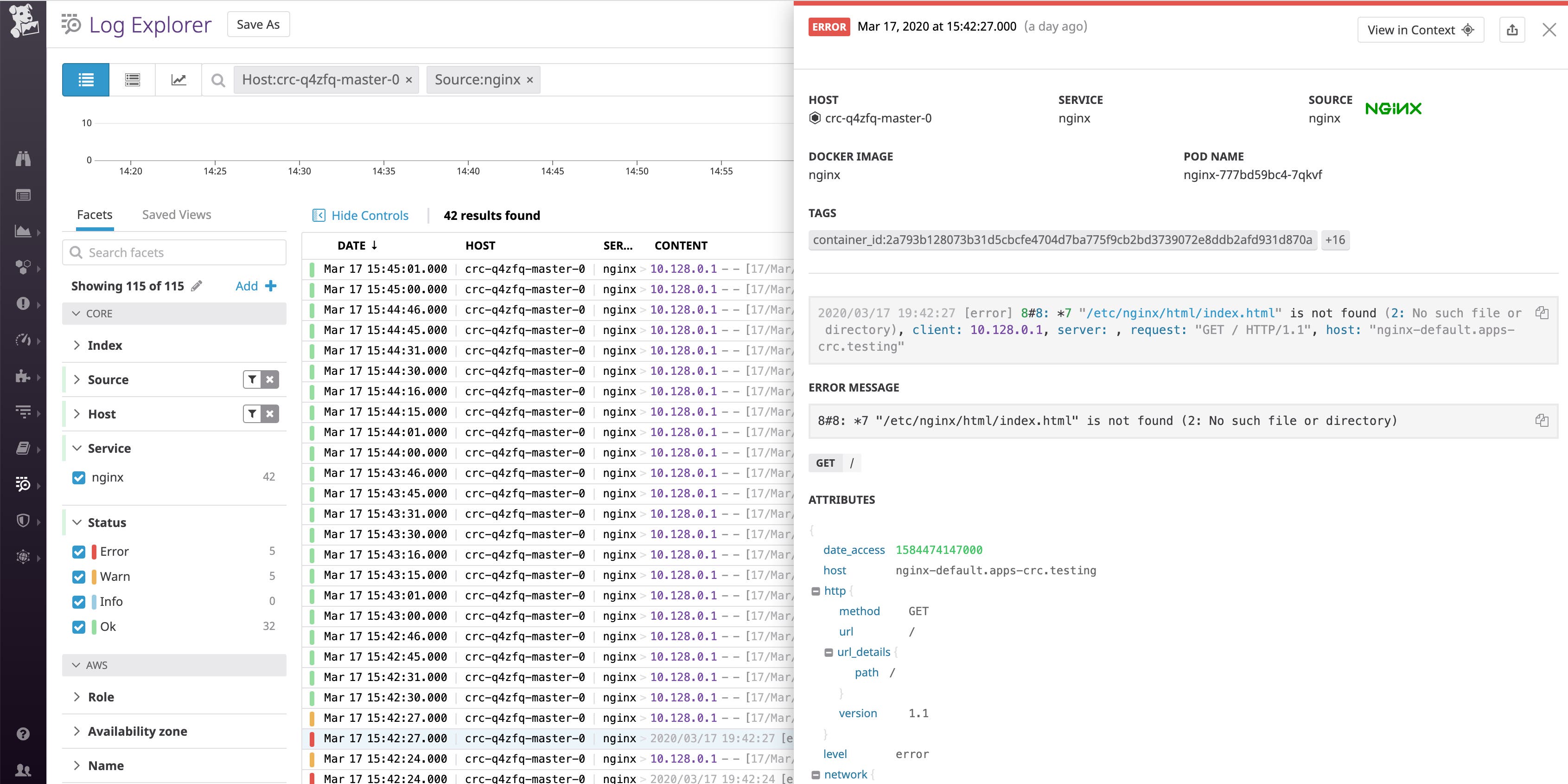Open Network using the globe icon
This screenshot has height=784, width=1568.
pos(23,556)
